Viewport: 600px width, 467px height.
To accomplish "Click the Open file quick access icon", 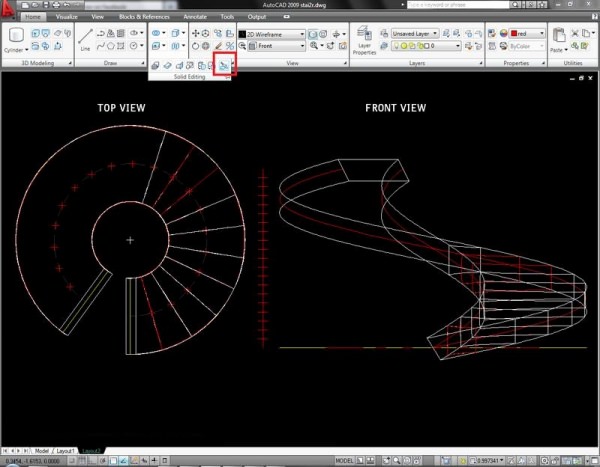I will tap(35, 5).
